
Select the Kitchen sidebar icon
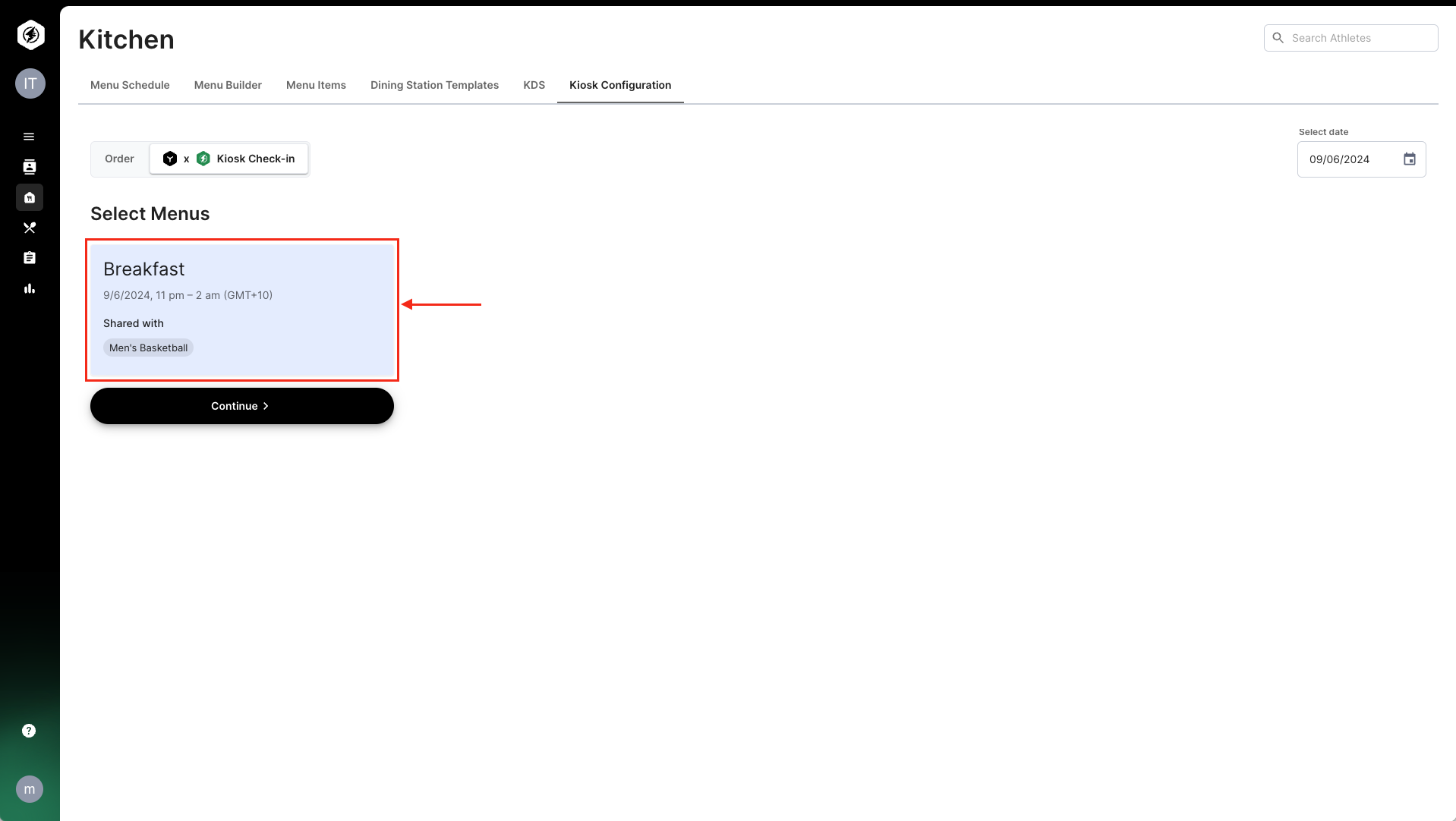tap(30, 197)
